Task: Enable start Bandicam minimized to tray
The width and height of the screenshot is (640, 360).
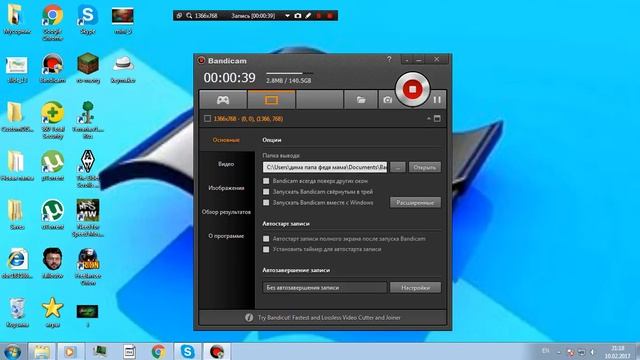Action: pos(266,191)
